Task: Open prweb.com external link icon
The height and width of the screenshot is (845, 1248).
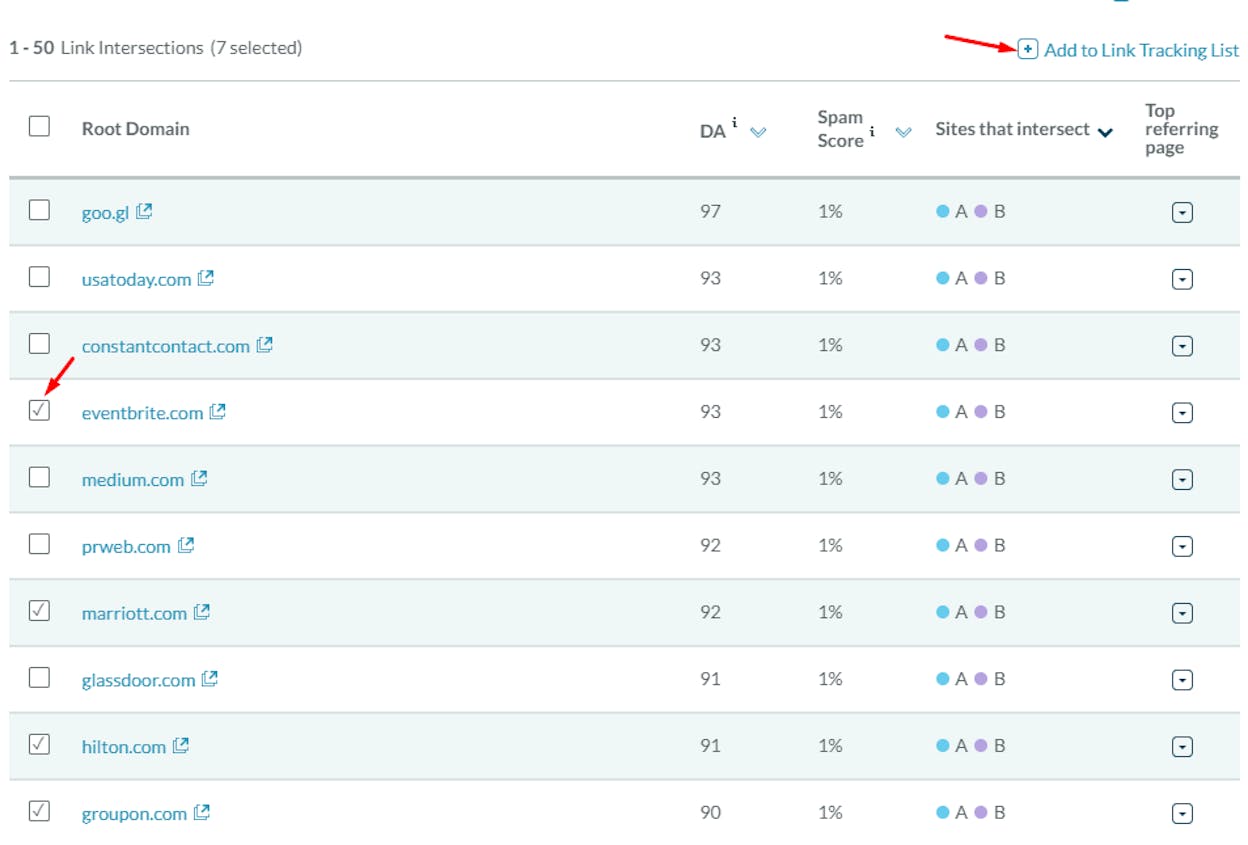Action: 186,545
